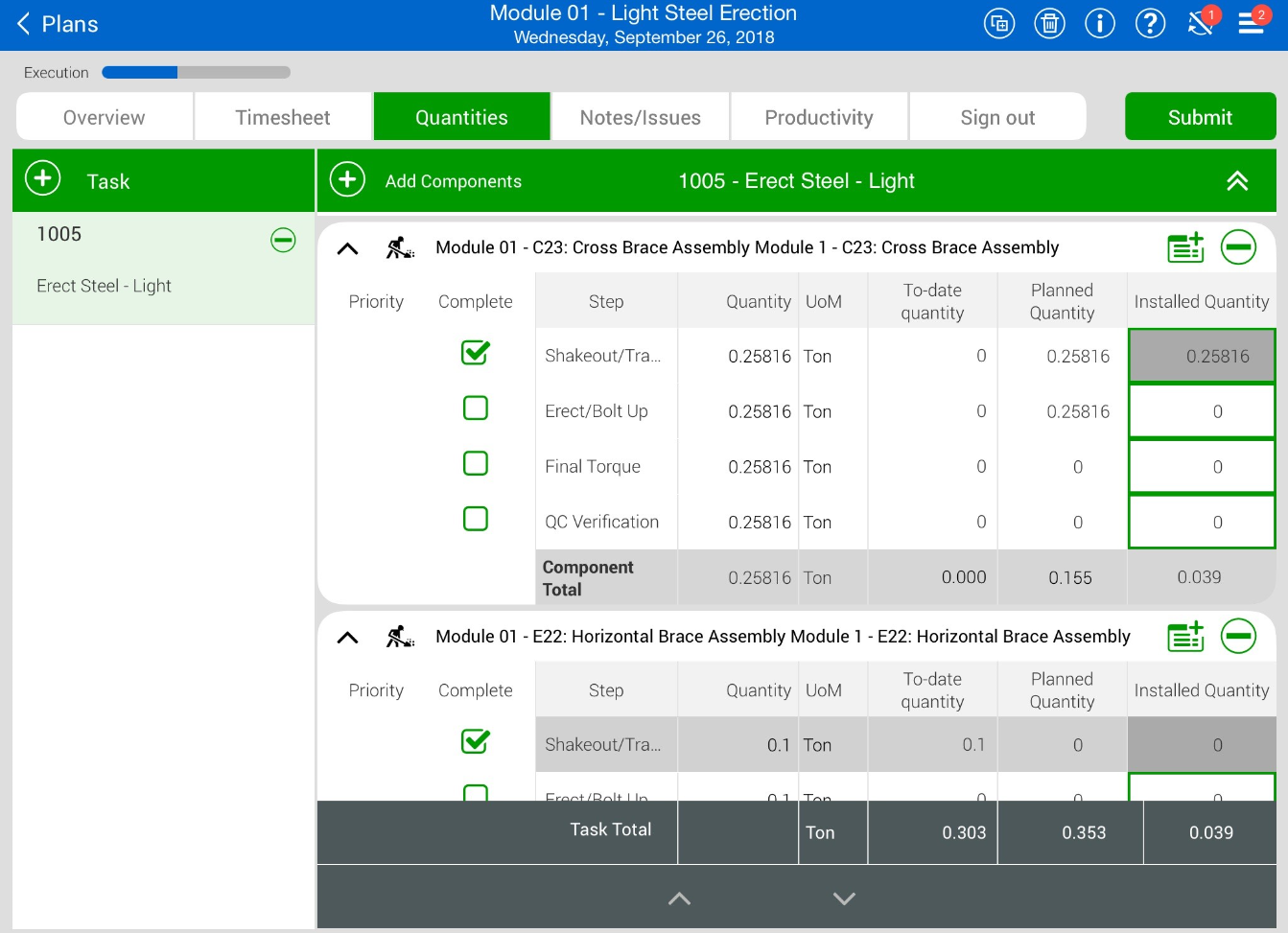Collapse the C23 Cross Brace Assembly section
The height and width of the screenshot is (933, 1288).
(x=348, y=248)
